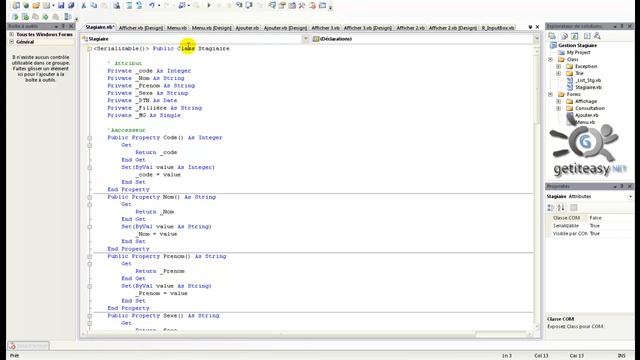This screenshot has height=360, width=640.
Task: Switch to the Menu.vb tab
Action: click(177, 28)
